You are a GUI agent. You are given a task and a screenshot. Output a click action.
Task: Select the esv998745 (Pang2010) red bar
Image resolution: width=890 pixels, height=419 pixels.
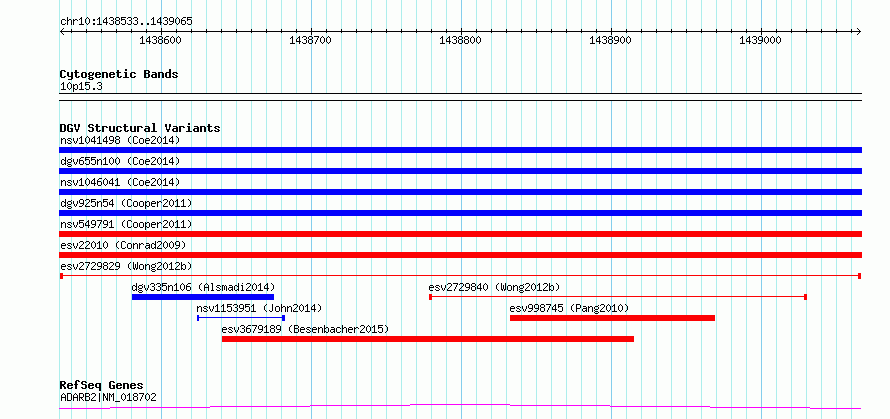(x=612, y=318)
